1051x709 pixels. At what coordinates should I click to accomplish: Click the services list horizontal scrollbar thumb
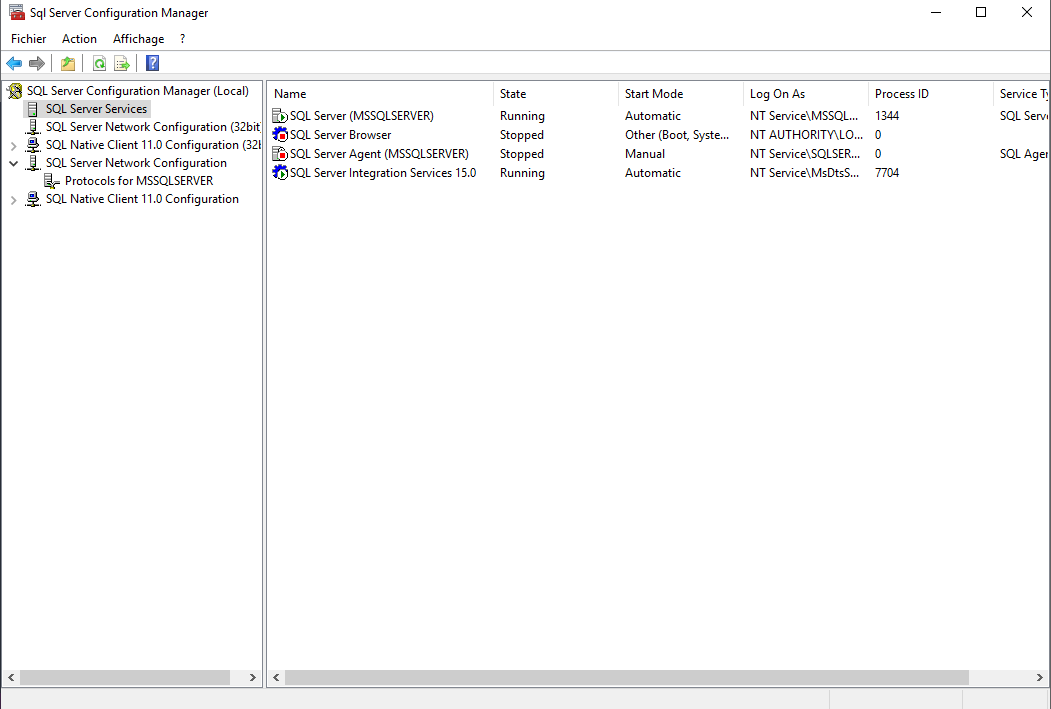click(627, 678)
